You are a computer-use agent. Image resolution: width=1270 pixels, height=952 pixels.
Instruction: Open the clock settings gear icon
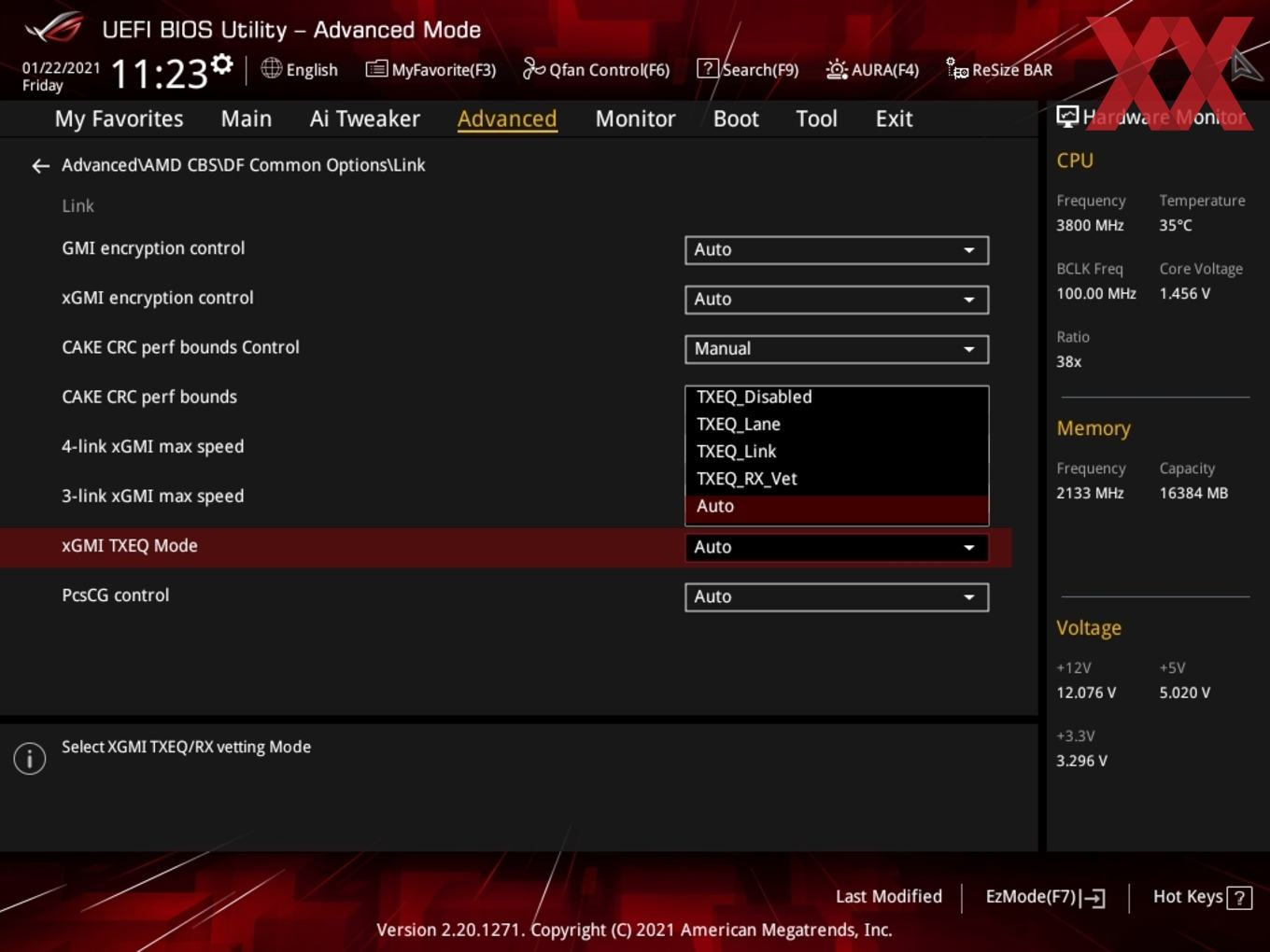221,63
